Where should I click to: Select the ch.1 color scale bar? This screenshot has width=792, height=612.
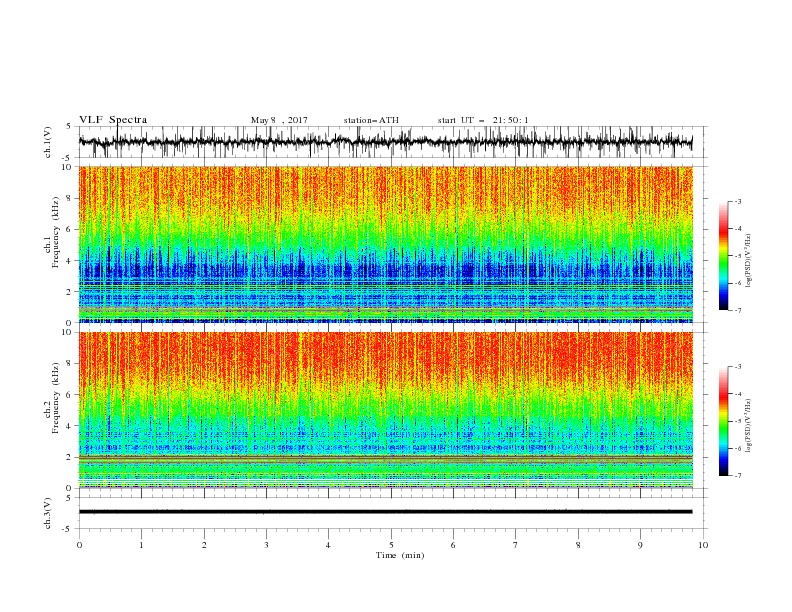pos(723,256)
